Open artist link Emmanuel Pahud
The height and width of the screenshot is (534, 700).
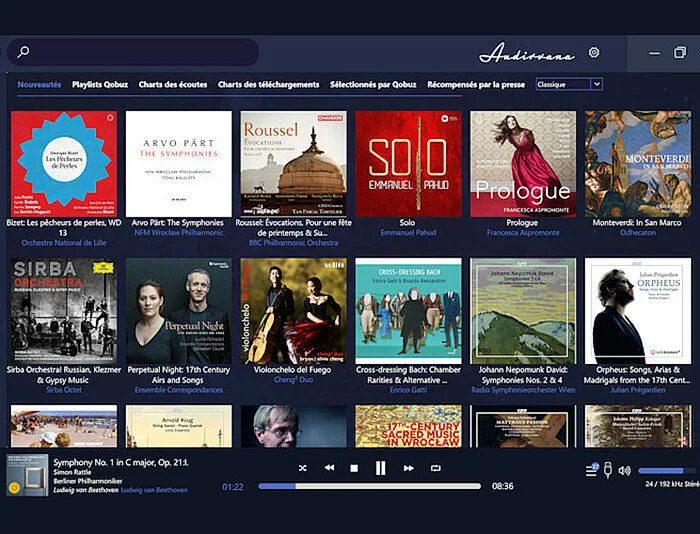click(x=408, y=233)
